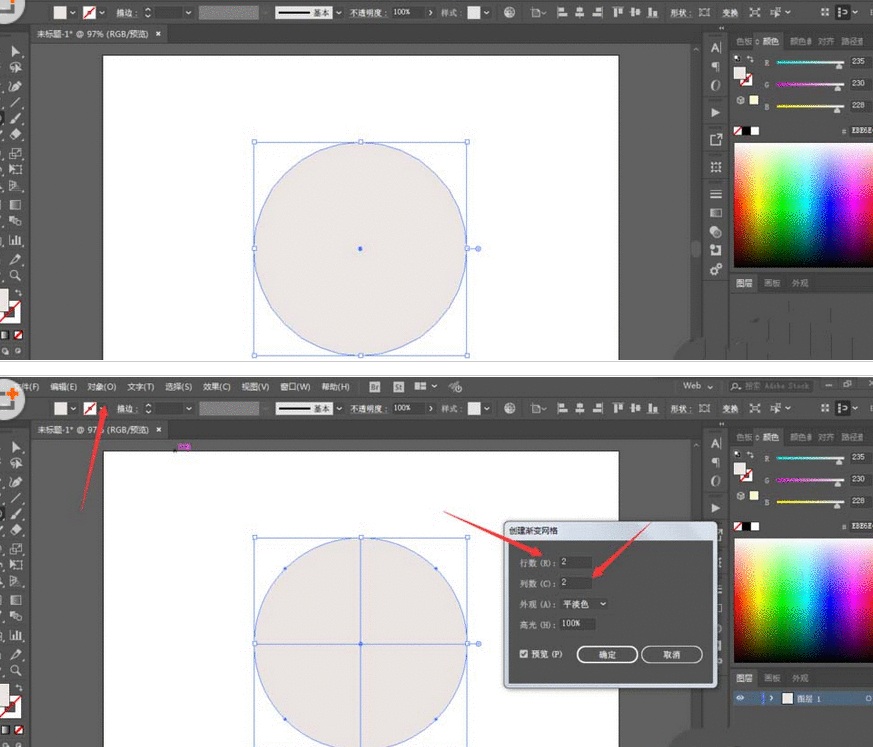The image size is (873, 747).
Task: Toggle the 预览 (P) checkbox
Action: 524,654
